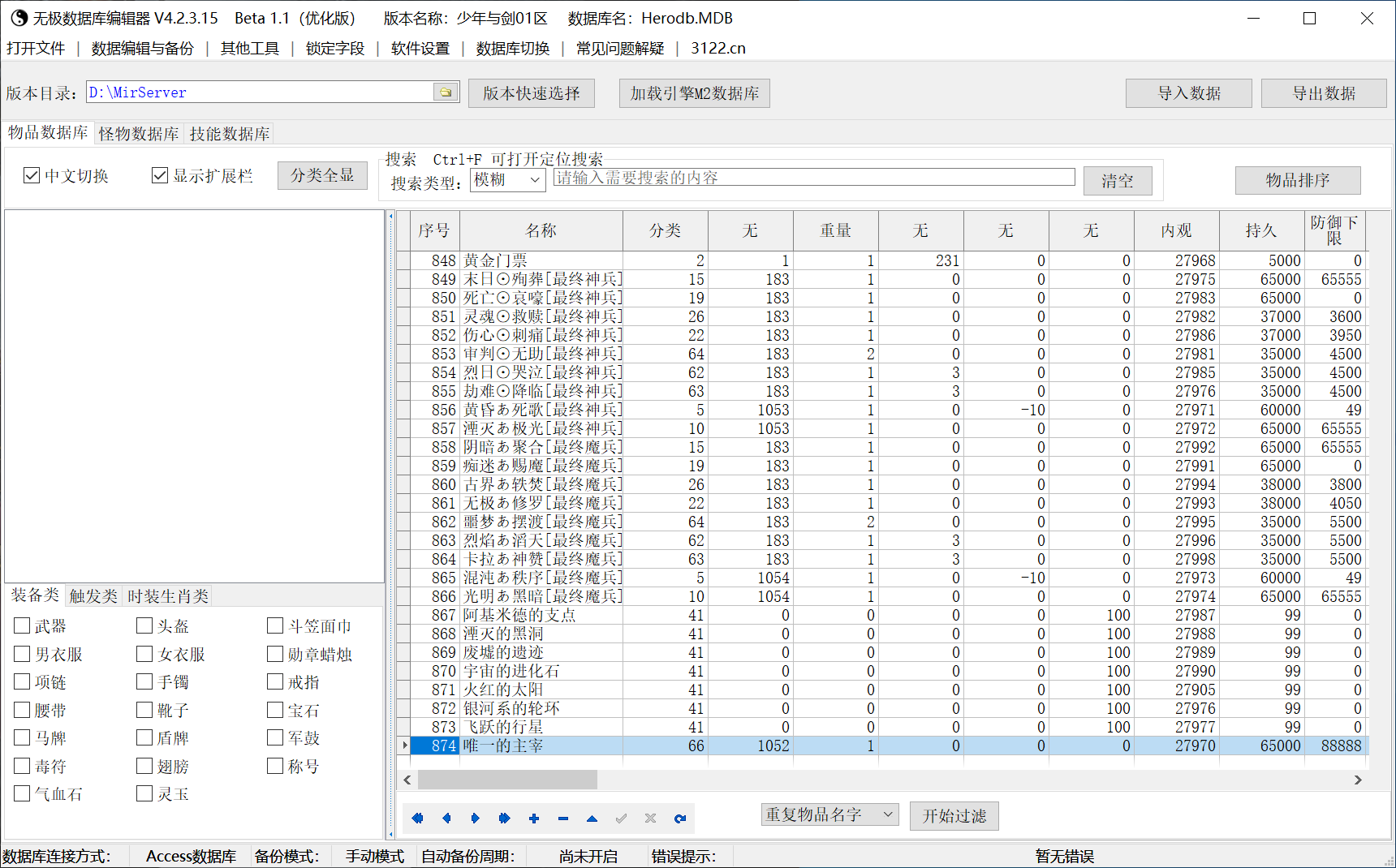Go to first record navigator icon
1396x868 pixels.
[x=417, y=819]
